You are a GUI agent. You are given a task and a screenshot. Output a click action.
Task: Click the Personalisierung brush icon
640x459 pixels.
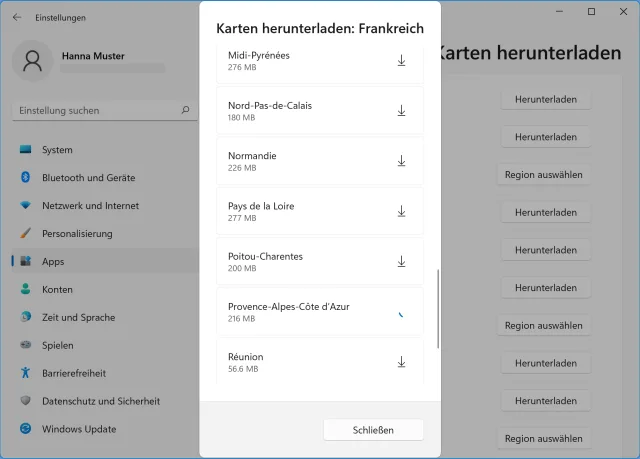click(x=25, y=233)
